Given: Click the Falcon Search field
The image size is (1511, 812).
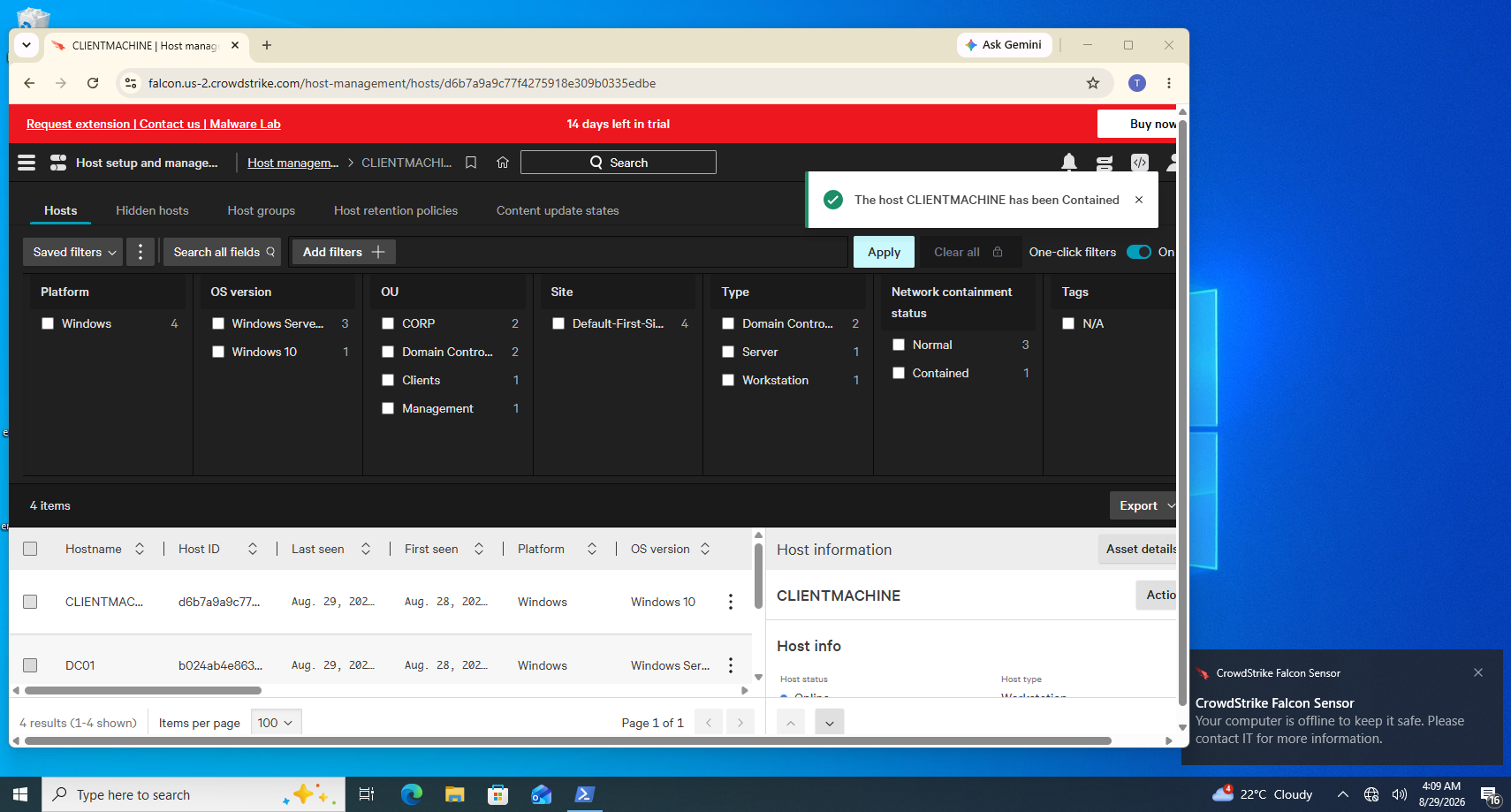Looking at the screenshot, I should pyautogui.click(x=619, y=163).
